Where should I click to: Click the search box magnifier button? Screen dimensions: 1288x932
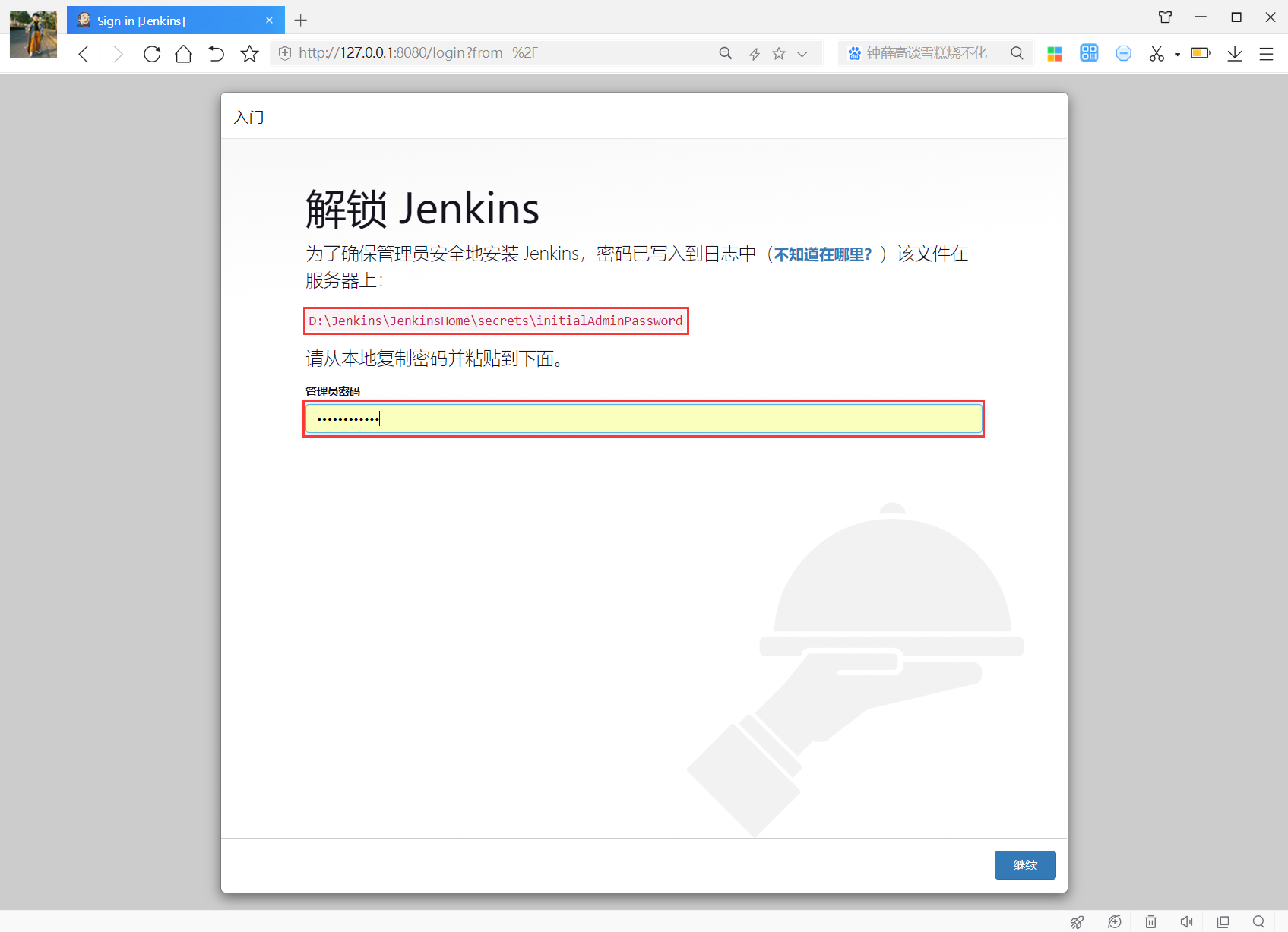pos(1017,53)
